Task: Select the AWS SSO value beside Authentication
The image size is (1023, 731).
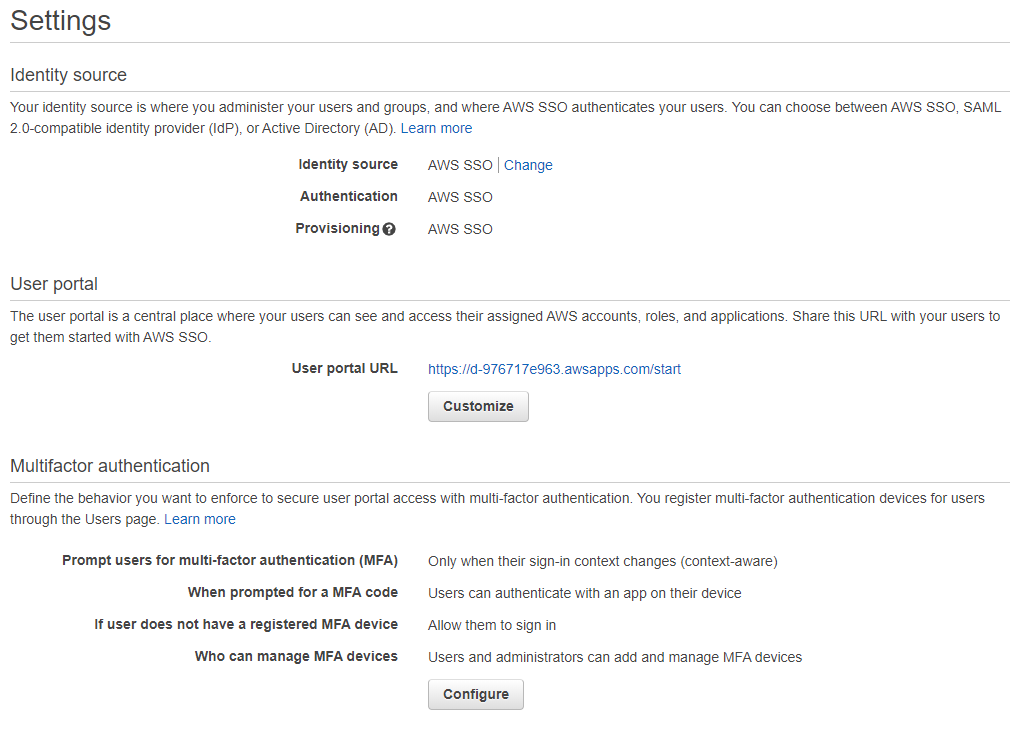Action: [x=460, y=197]
